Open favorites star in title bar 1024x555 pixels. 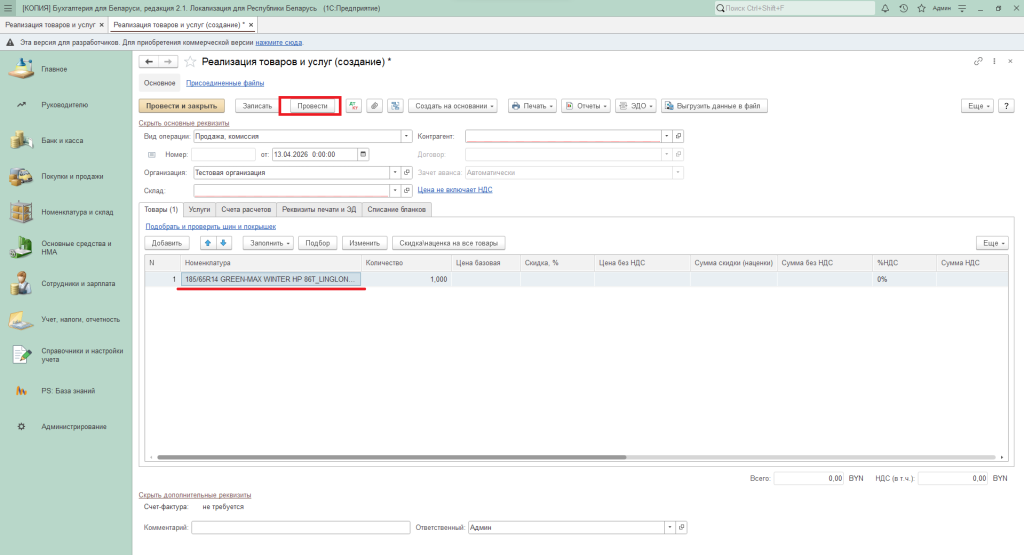tap(919, 8)
